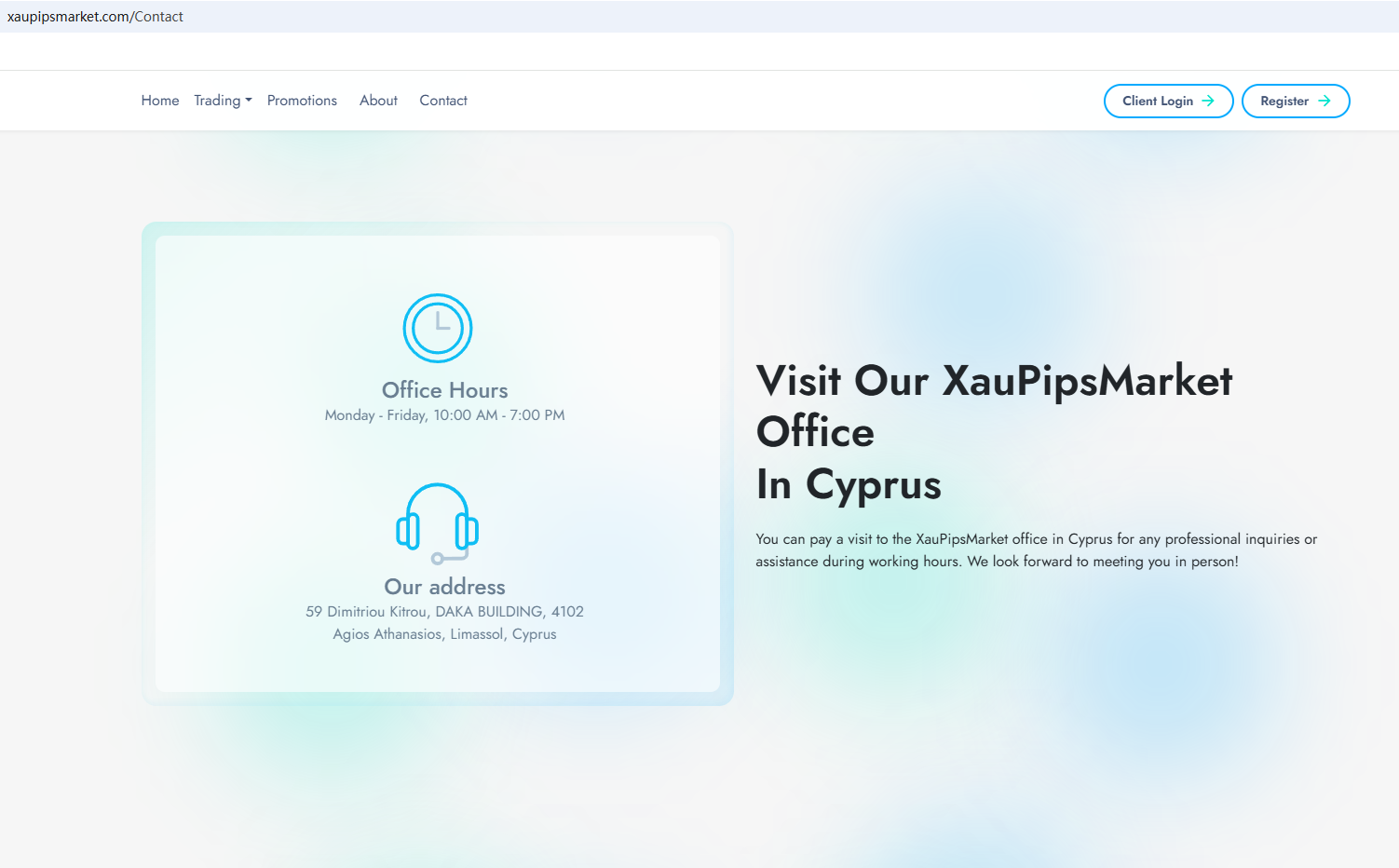Click the paragraph about visiting the office
Screen dimensions: 1399x868
1036,550
